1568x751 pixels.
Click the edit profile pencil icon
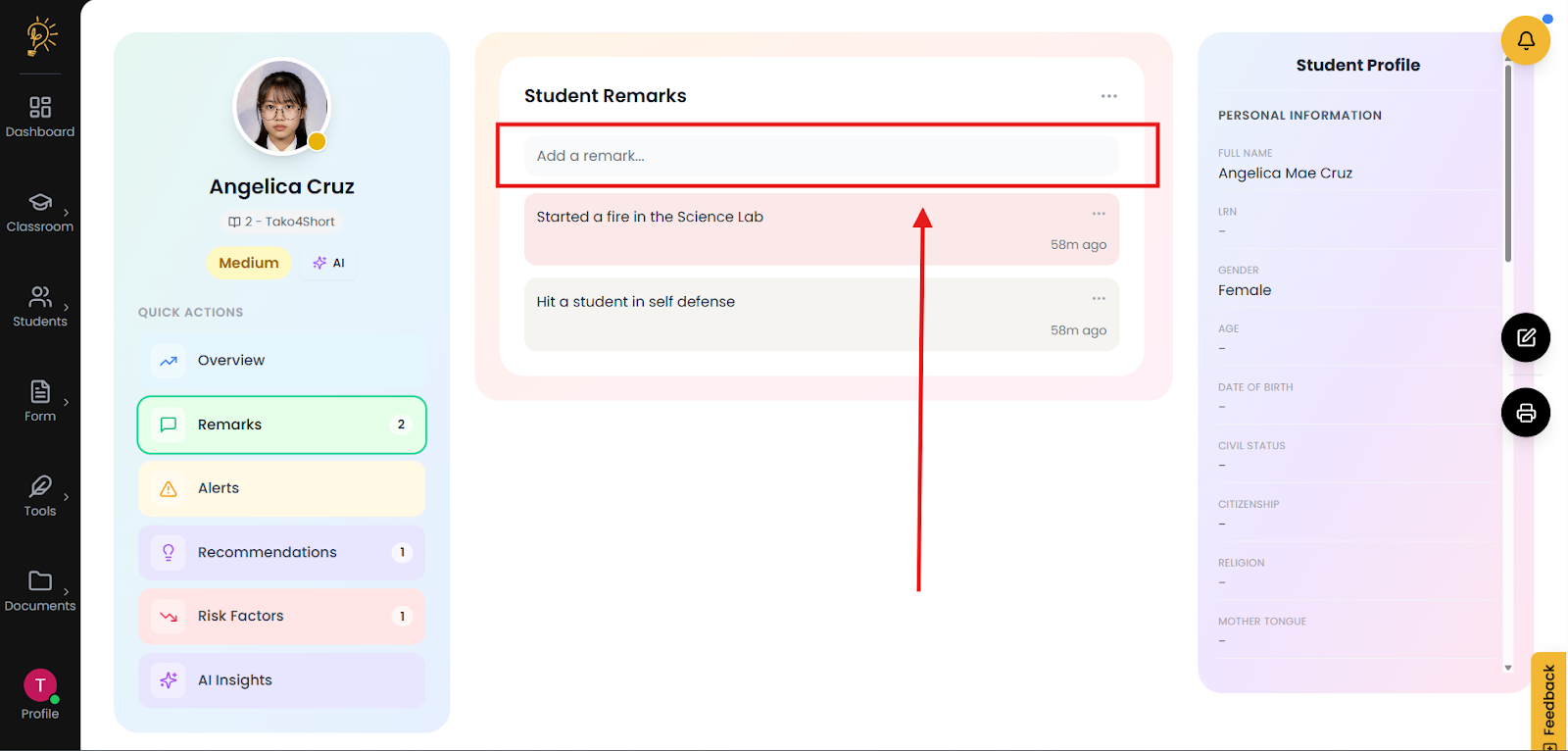click(x=1525, y=337)
